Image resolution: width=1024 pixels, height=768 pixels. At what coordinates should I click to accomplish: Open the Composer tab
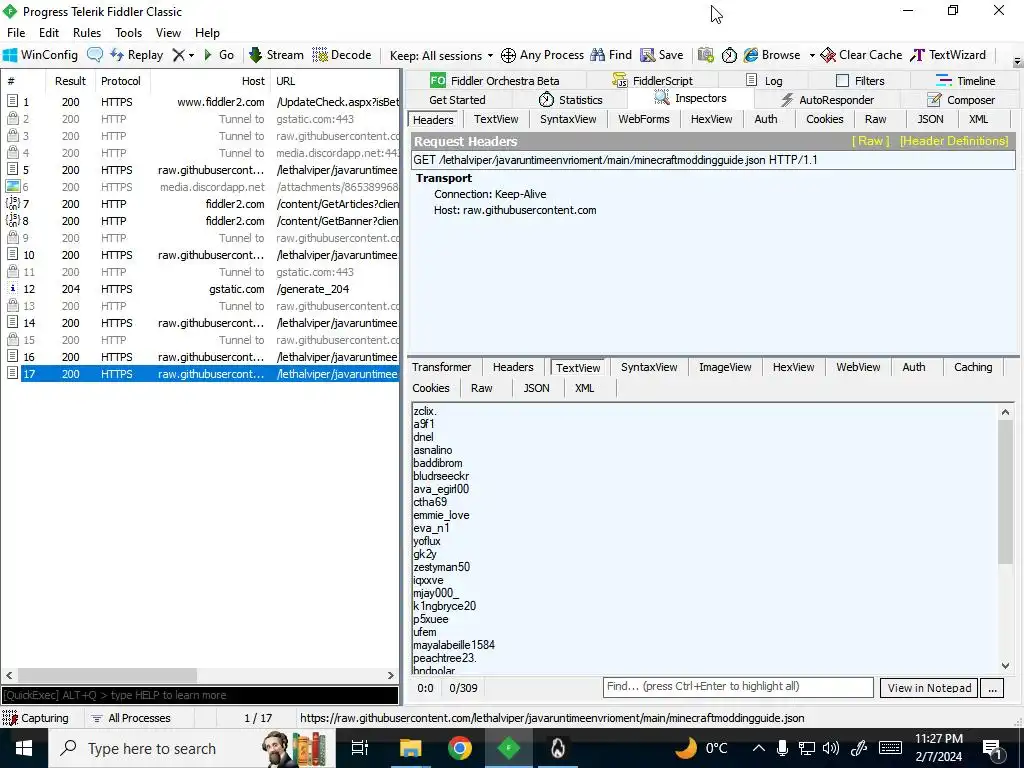pos(961,100)
